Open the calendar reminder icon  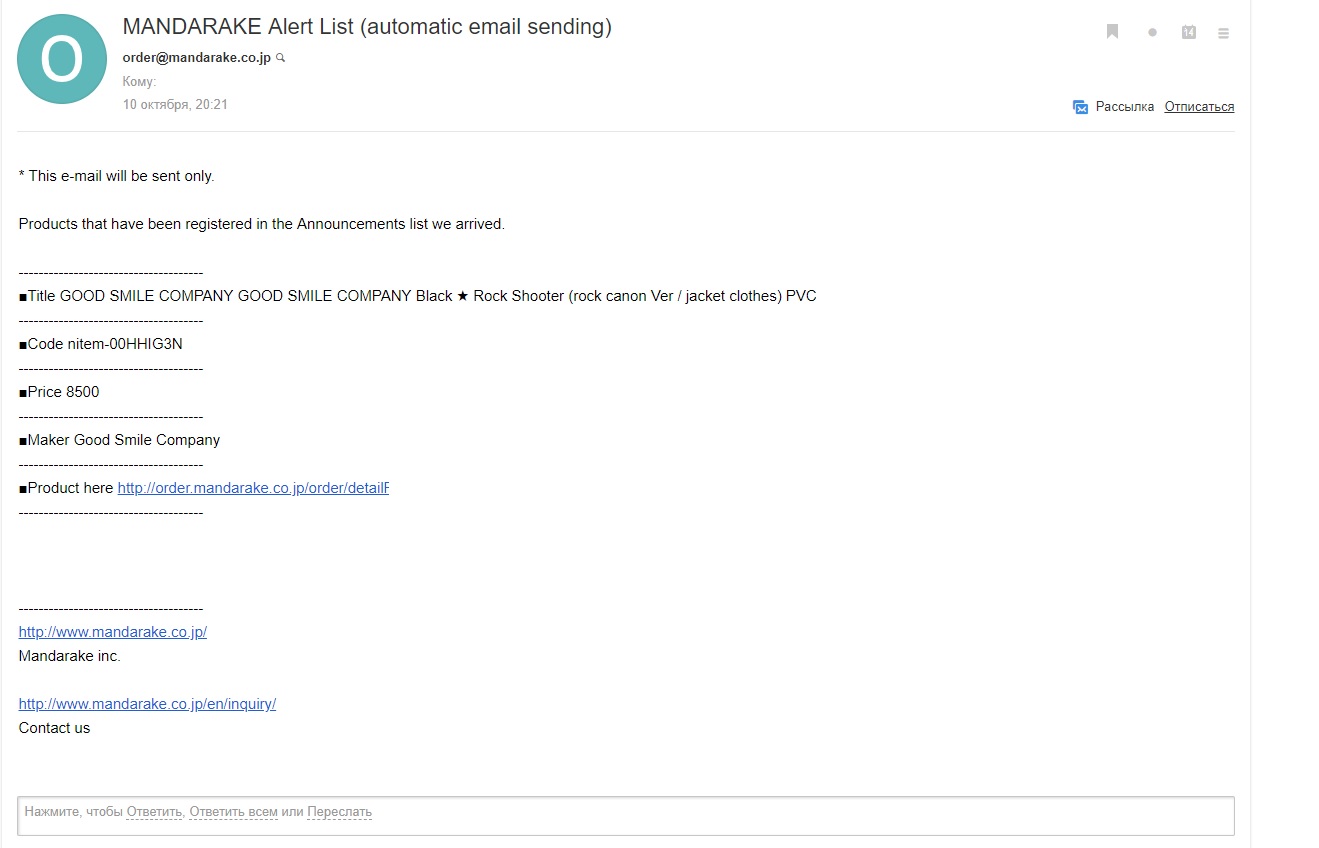[1189, 32]
